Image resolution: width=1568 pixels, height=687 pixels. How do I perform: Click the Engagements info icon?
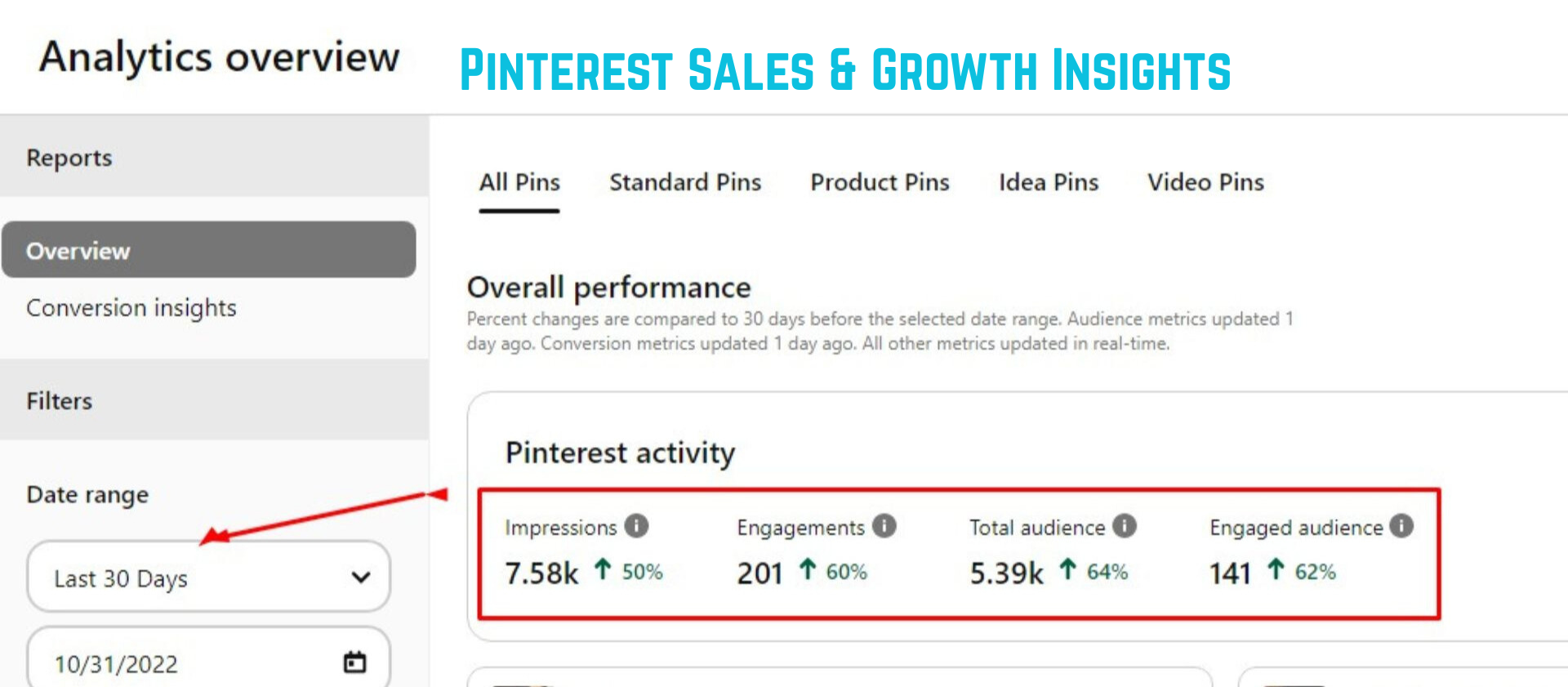point(885,526)
